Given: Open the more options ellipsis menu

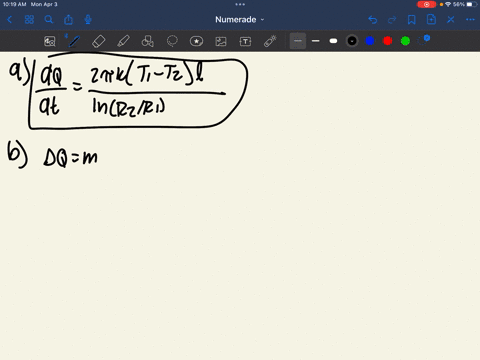Looking at the screenshot, I should tap(470, 20).
